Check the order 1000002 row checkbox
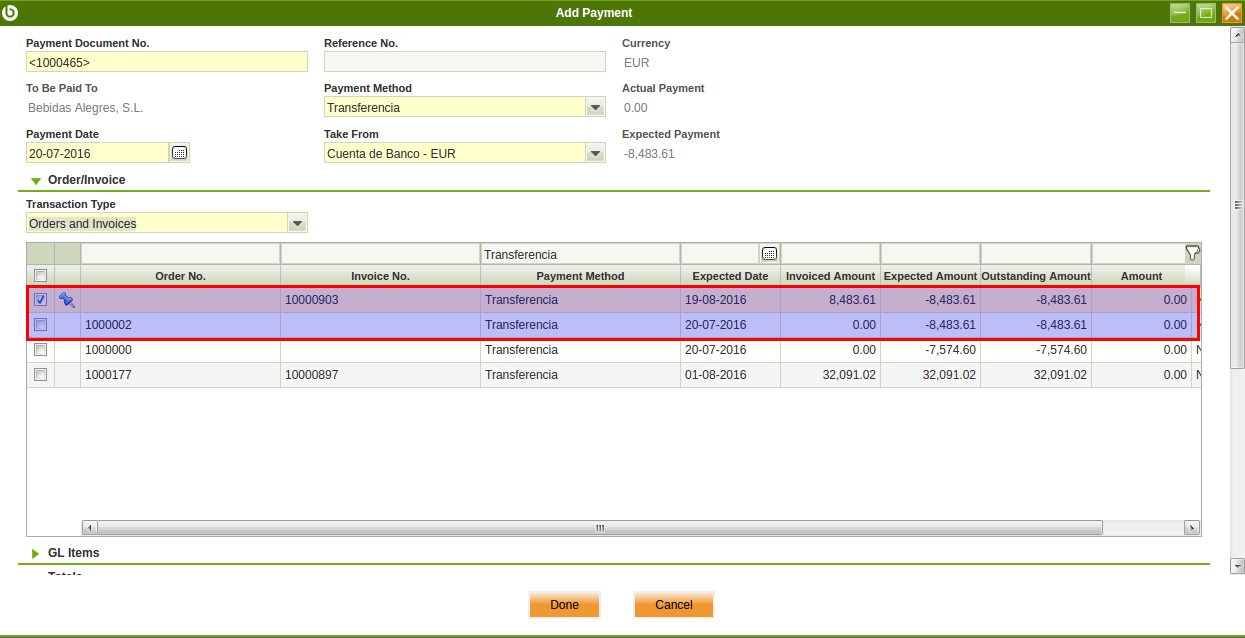The image size is (1245, 638). tap(41, 325)
